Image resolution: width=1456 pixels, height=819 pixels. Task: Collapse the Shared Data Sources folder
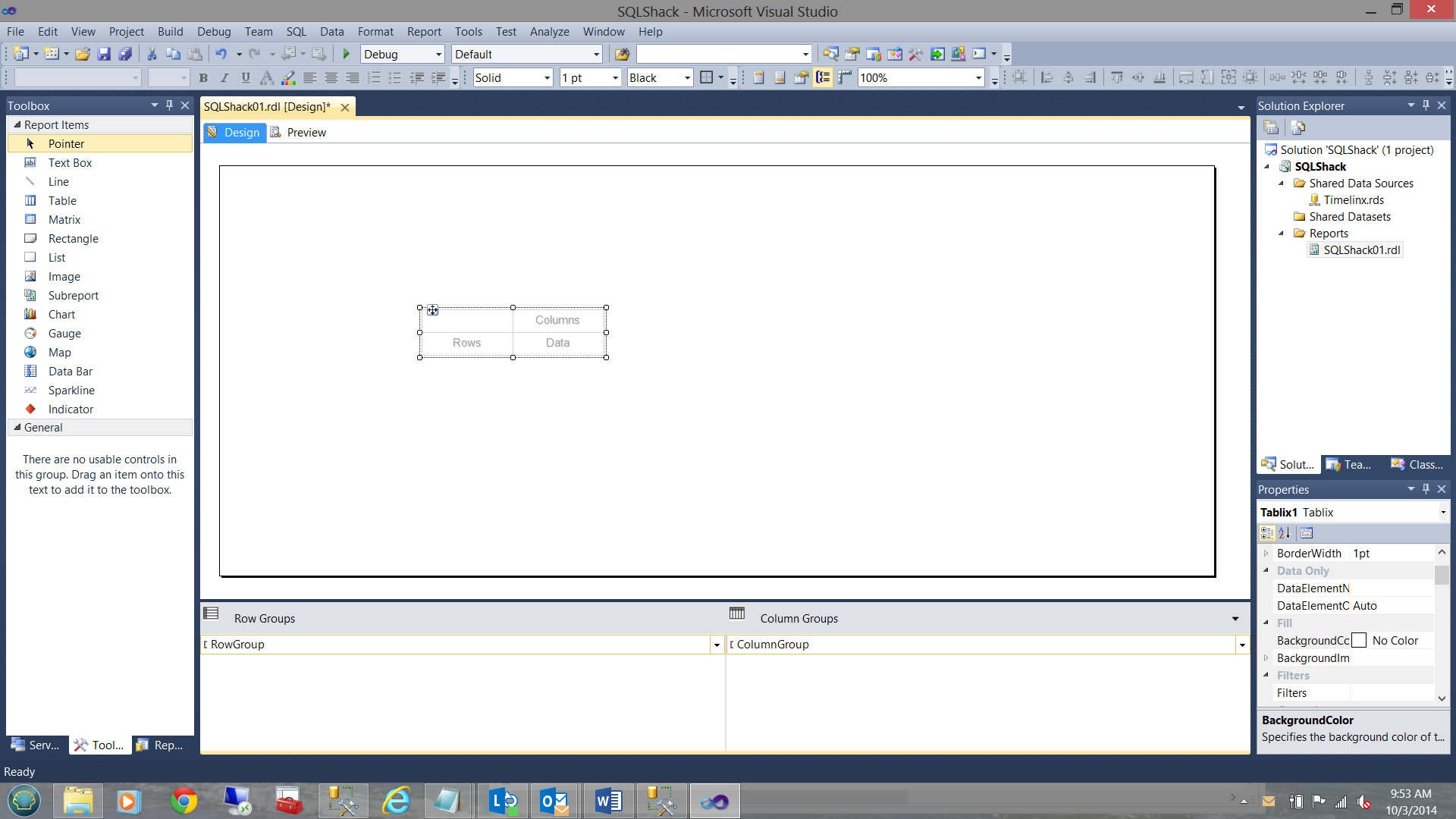pos(1282,184)
